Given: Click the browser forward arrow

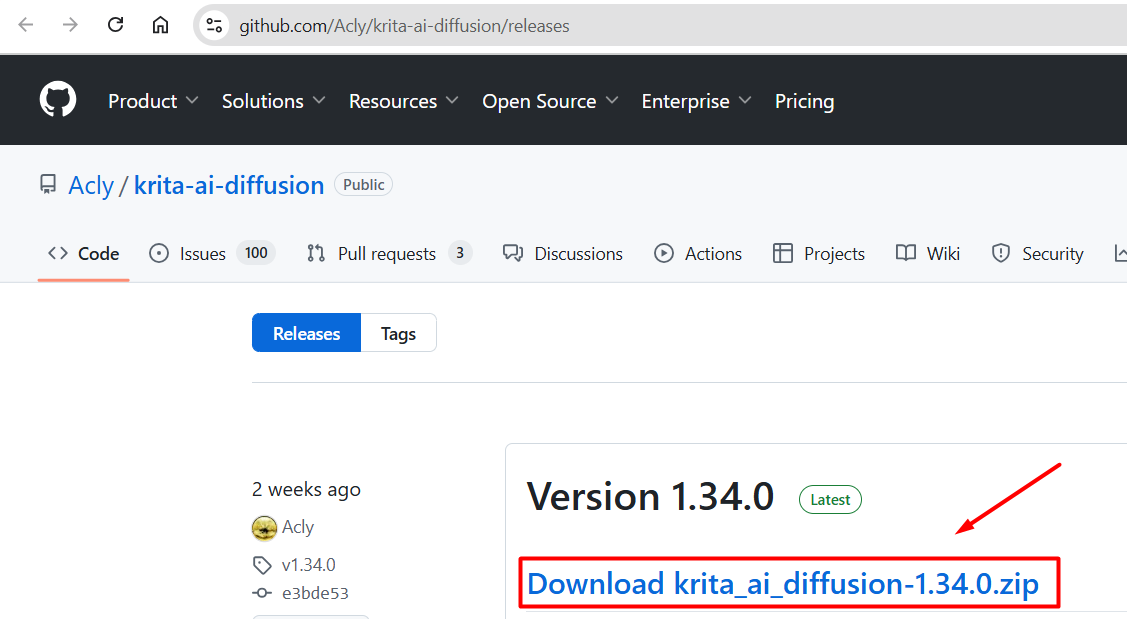Looking at the screenshot, I should pos(70,25).
